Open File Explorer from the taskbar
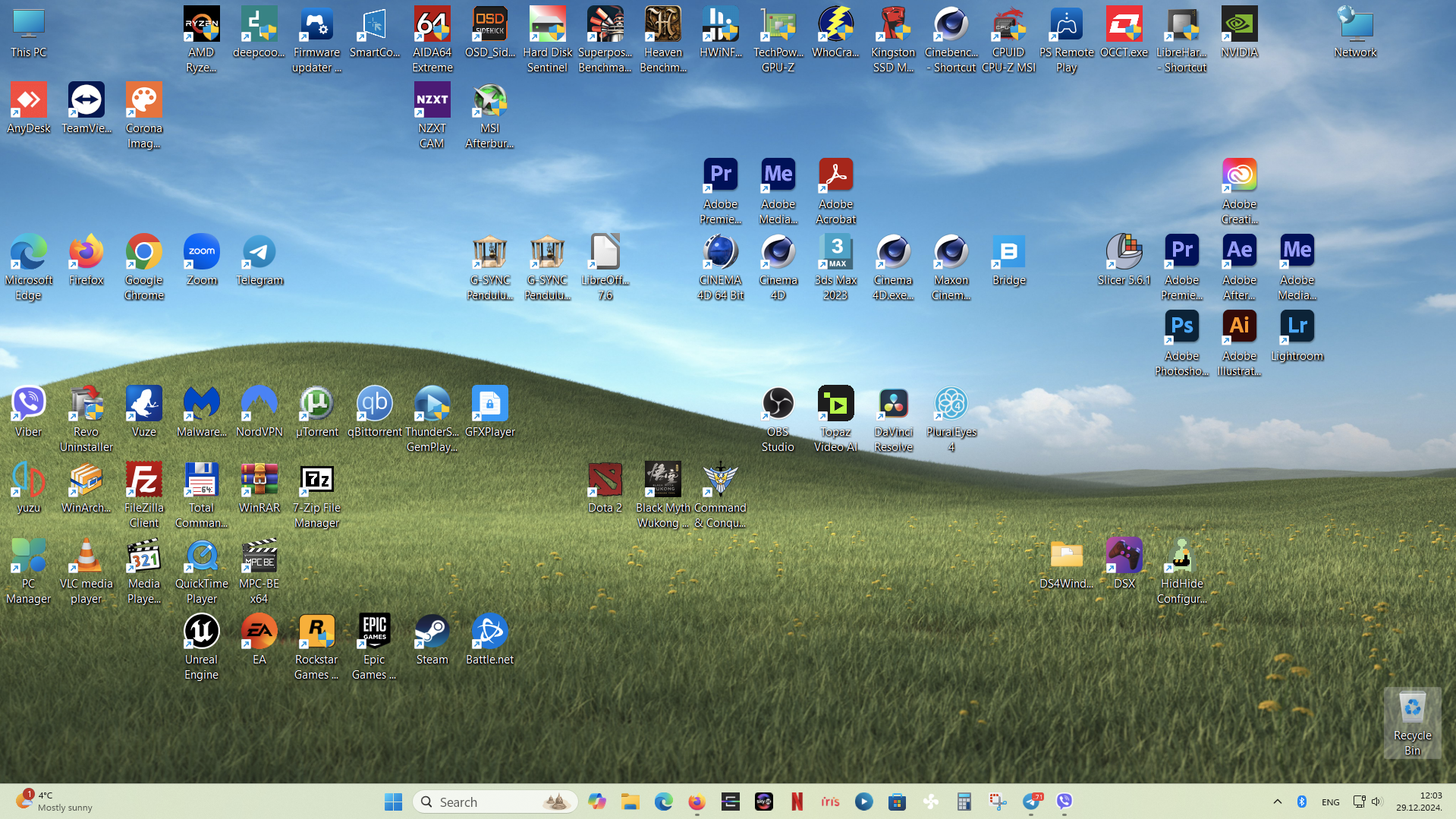The height and width of the screenshot is (819, 1456). (630, 802)
